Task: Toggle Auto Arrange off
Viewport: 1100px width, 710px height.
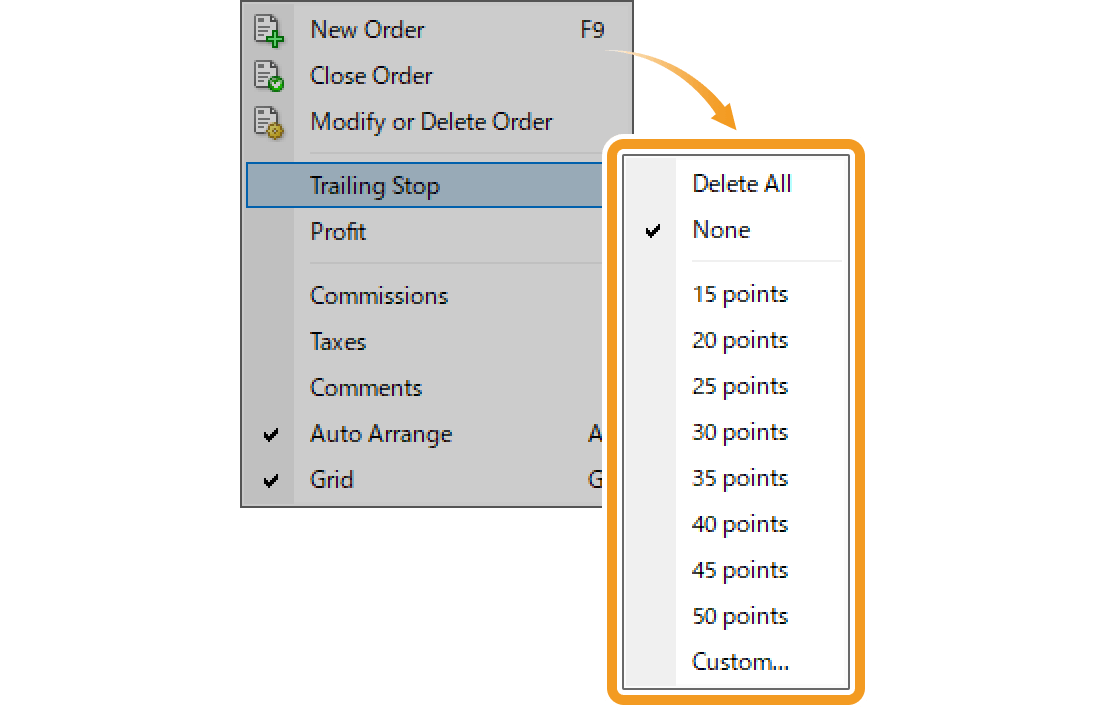Action: (x=381, y=434)
